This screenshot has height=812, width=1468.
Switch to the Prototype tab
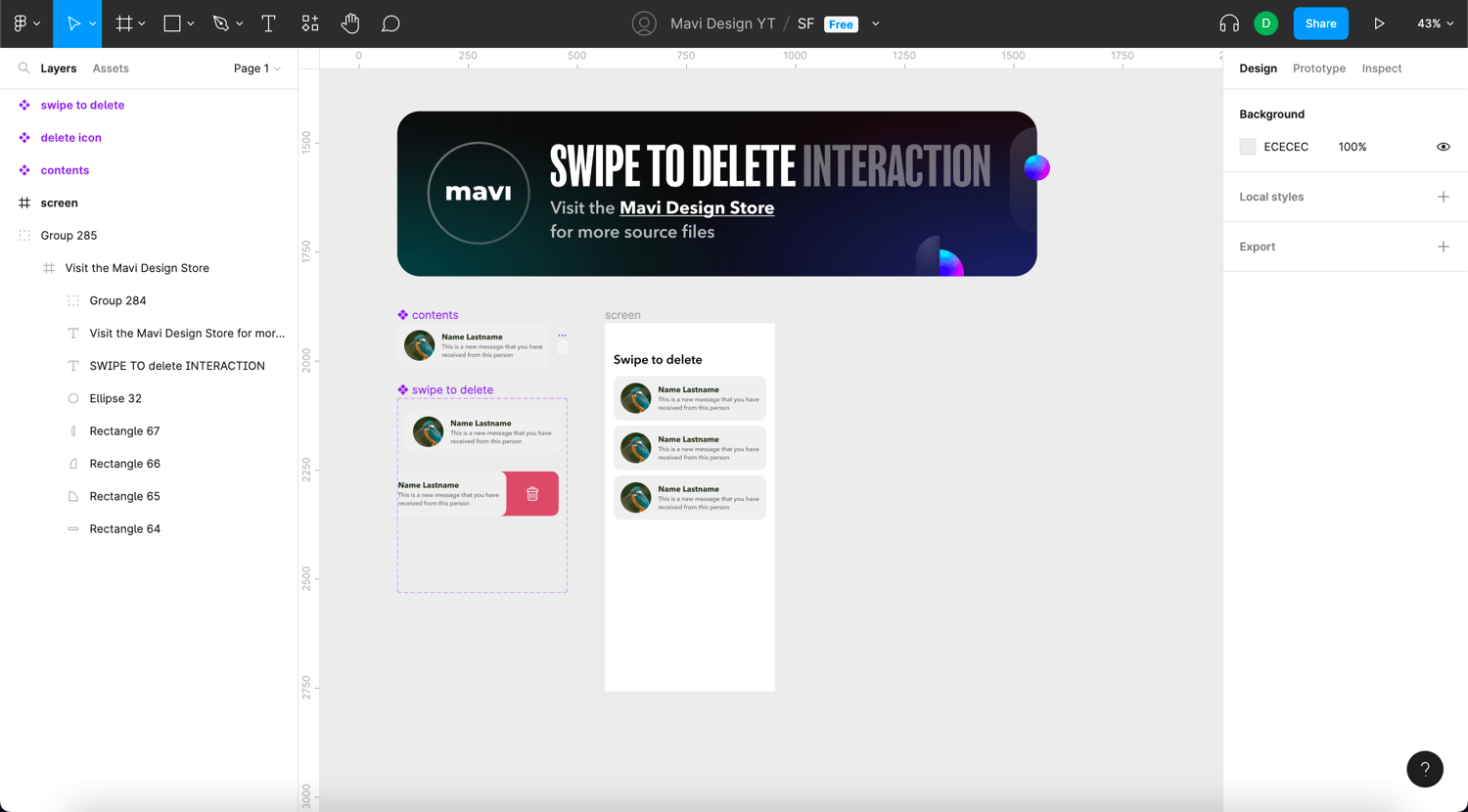(1319, 68)
